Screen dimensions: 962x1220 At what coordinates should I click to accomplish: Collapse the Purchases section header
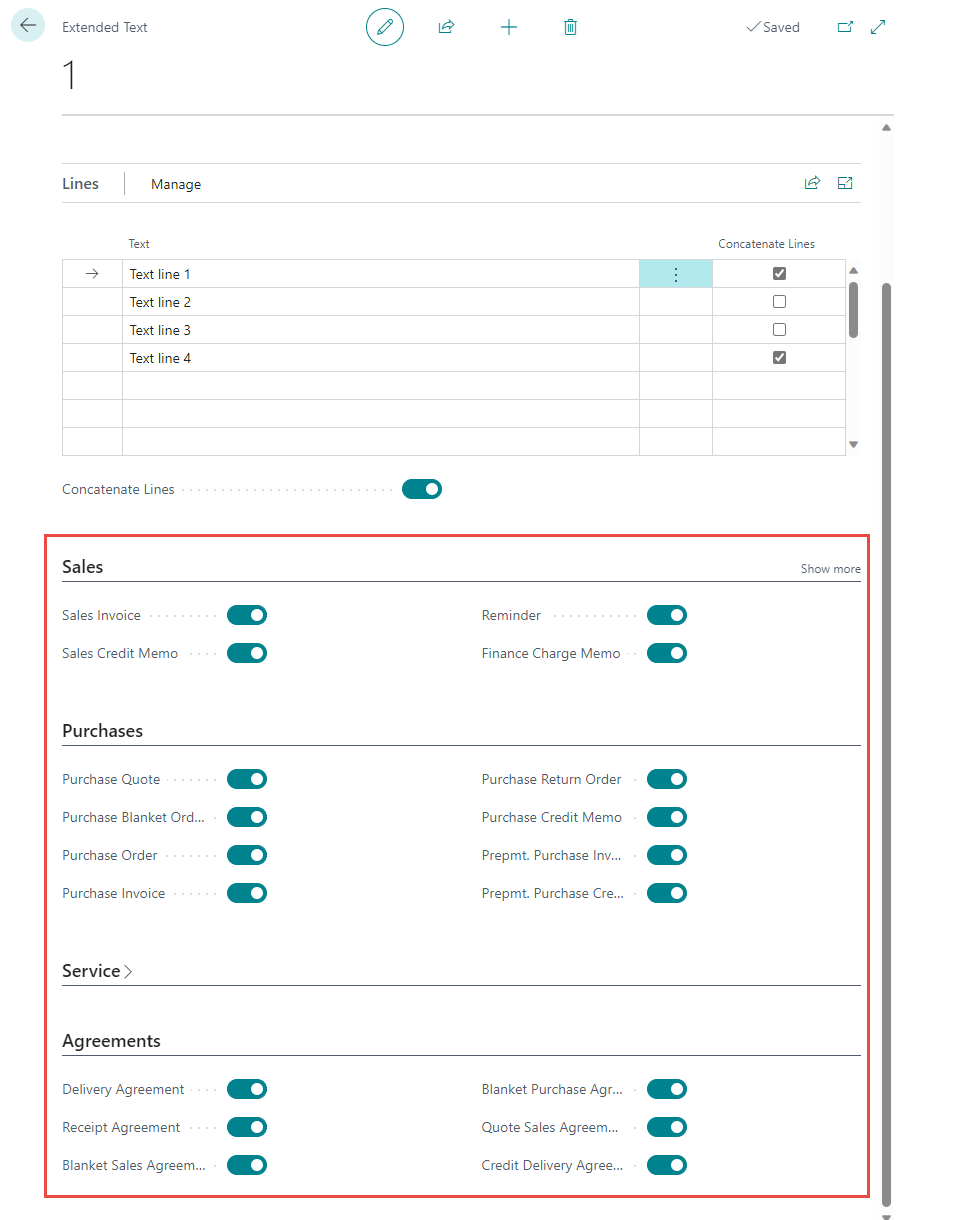pos(102,731)
